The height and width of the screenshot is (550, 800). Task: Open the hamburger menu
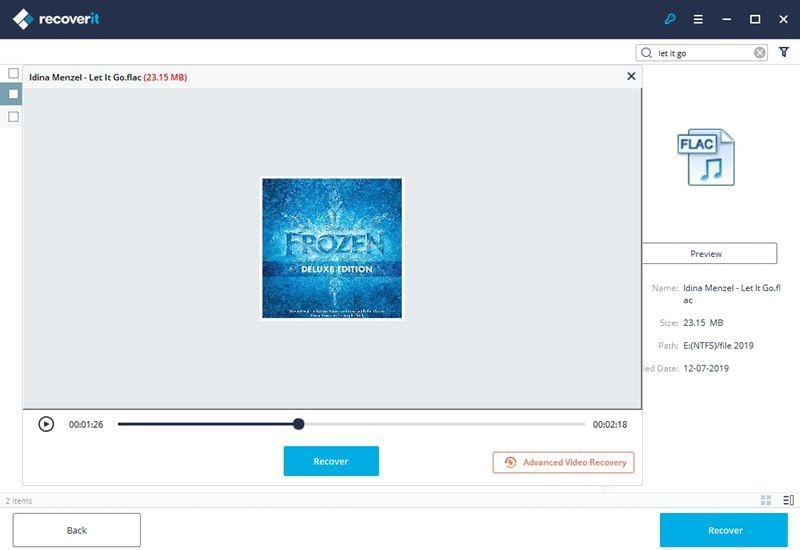698,19
